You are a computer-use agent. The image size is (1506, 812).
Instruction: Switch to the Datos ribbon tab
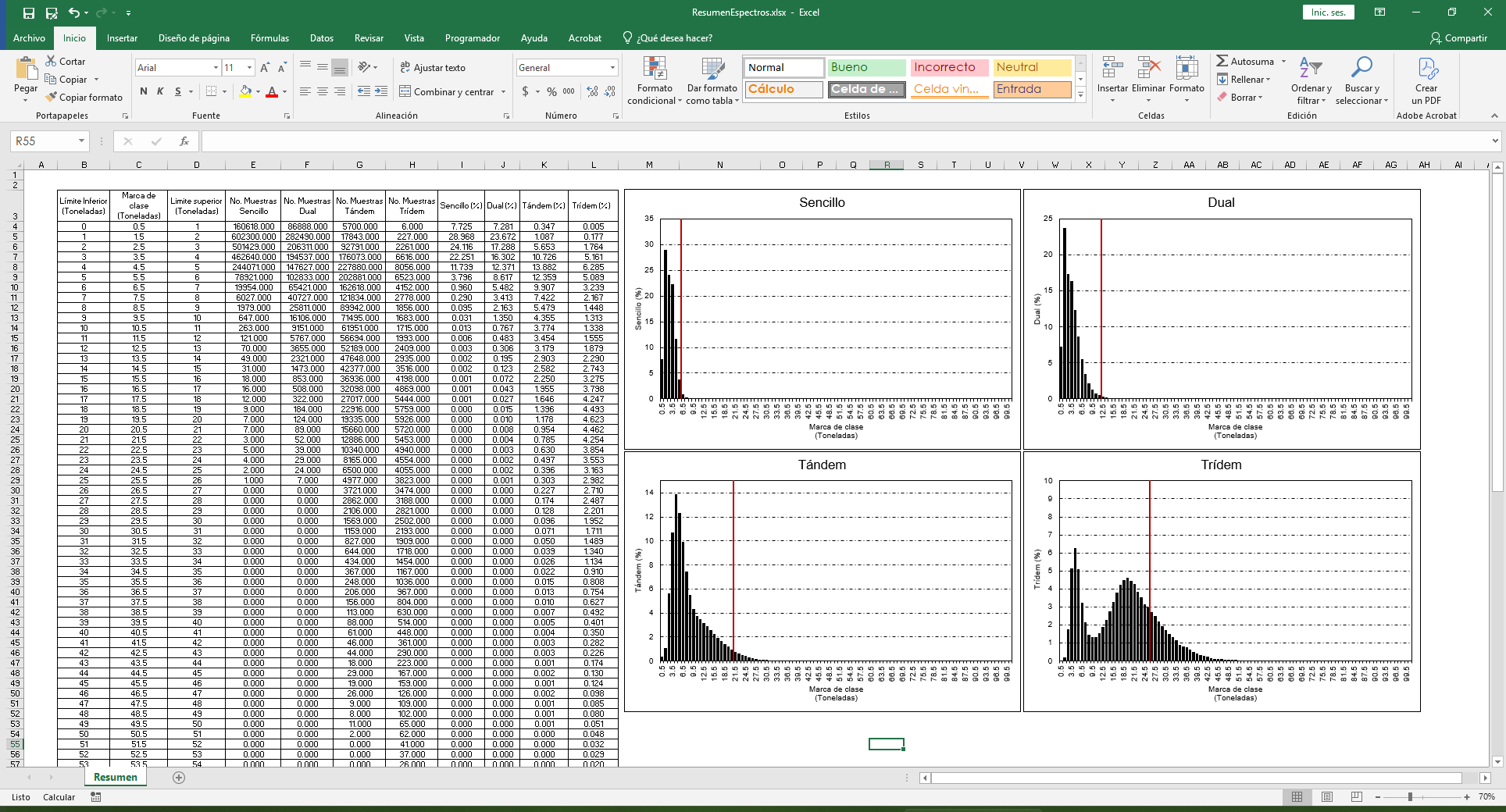321,38
